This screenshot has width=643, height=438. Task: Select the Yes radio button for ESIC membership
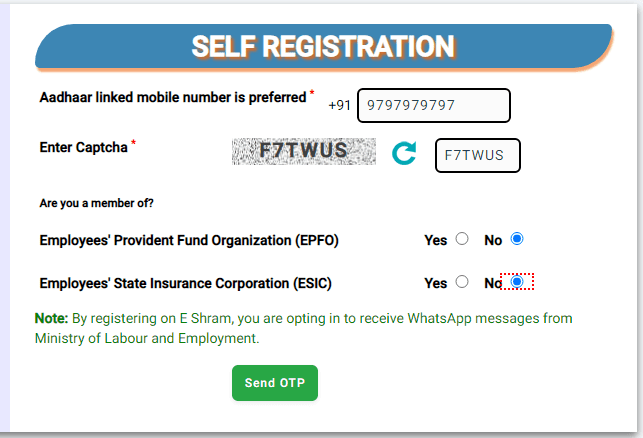[462, 282]
